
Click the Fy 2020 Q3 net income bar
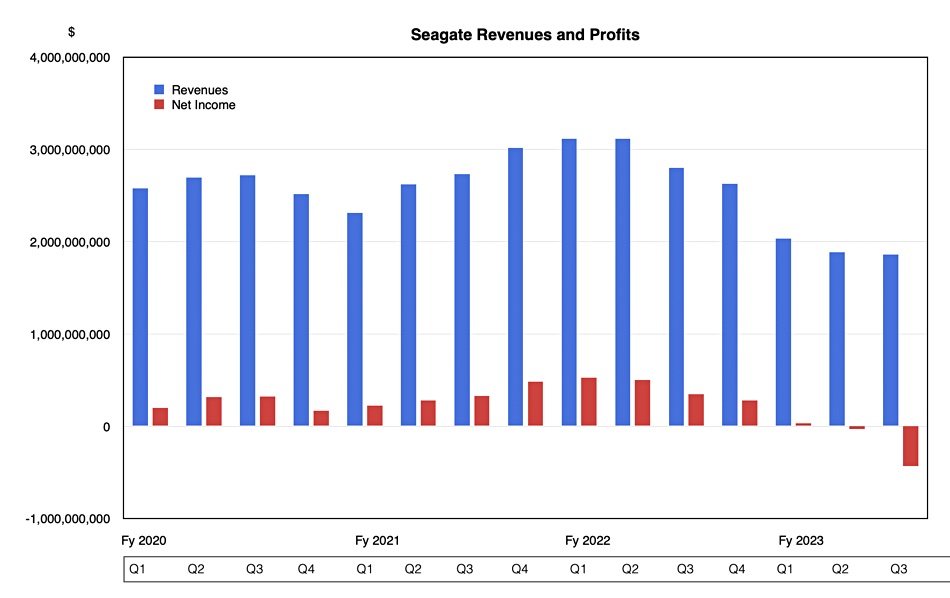(x=267, y=411)
